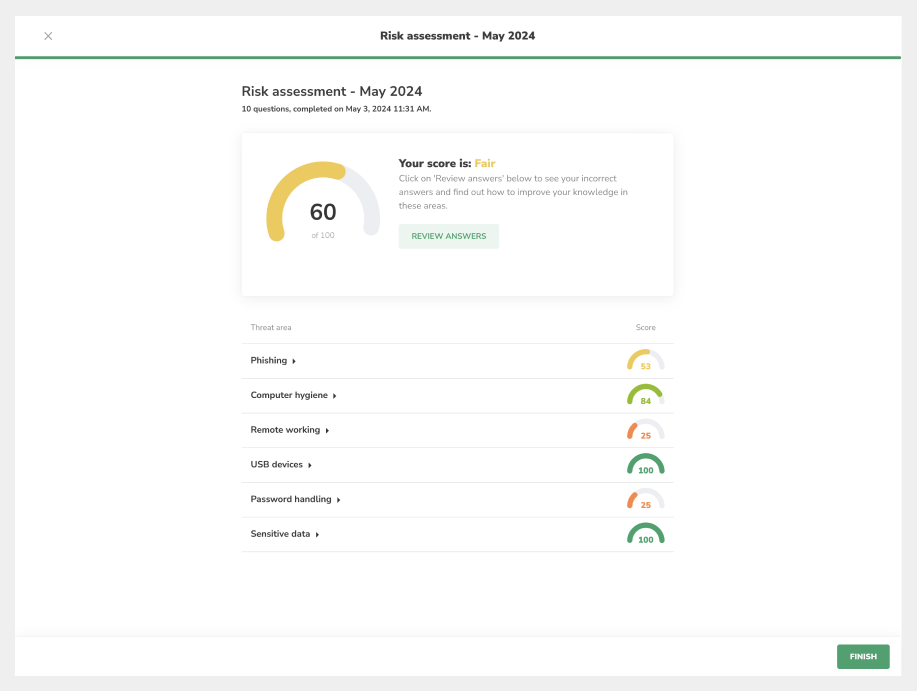This screenshot has height=691, width=917.
Task: Click the Password handling gauge showing 25
Action: click(645, 500)
